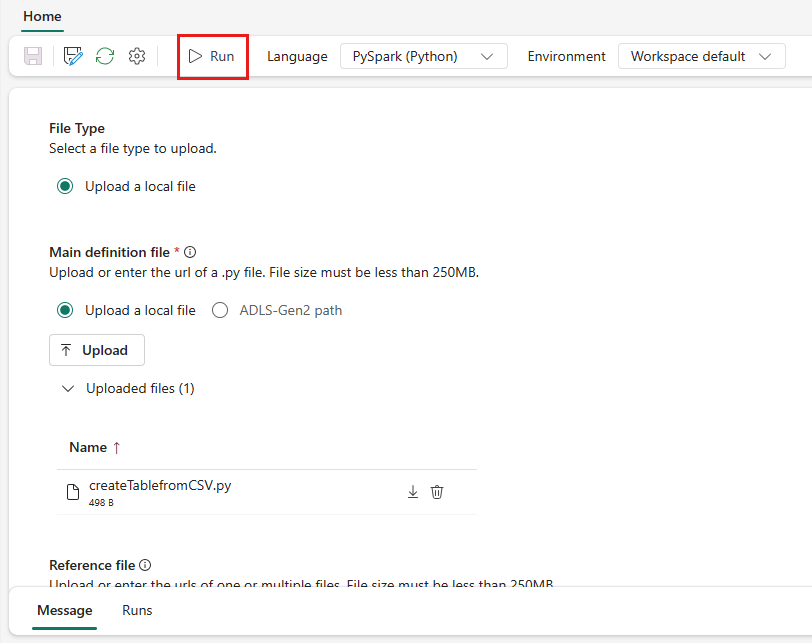Click the Save-as pencil icon in toolbar
Image resolution: width=812 pixels, height=643 pixels.
pos(73,56)
